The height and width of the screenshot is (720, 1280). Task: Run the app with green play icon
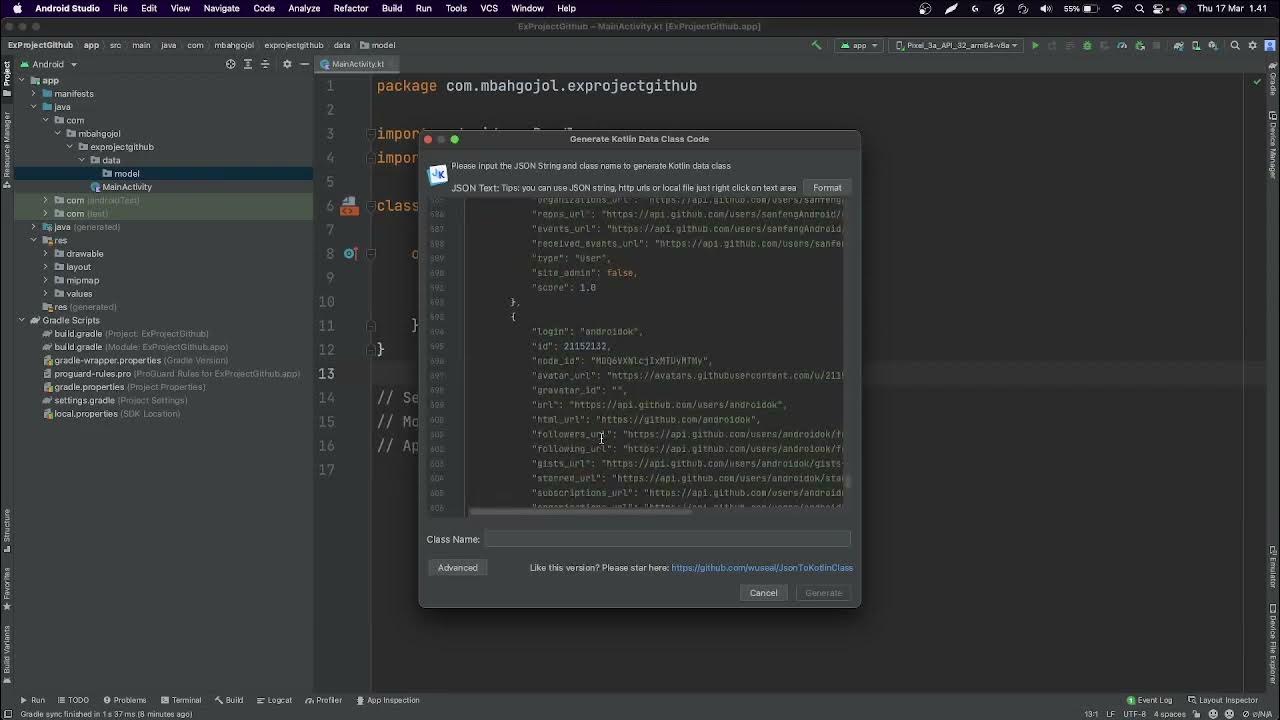(1035, 45)
